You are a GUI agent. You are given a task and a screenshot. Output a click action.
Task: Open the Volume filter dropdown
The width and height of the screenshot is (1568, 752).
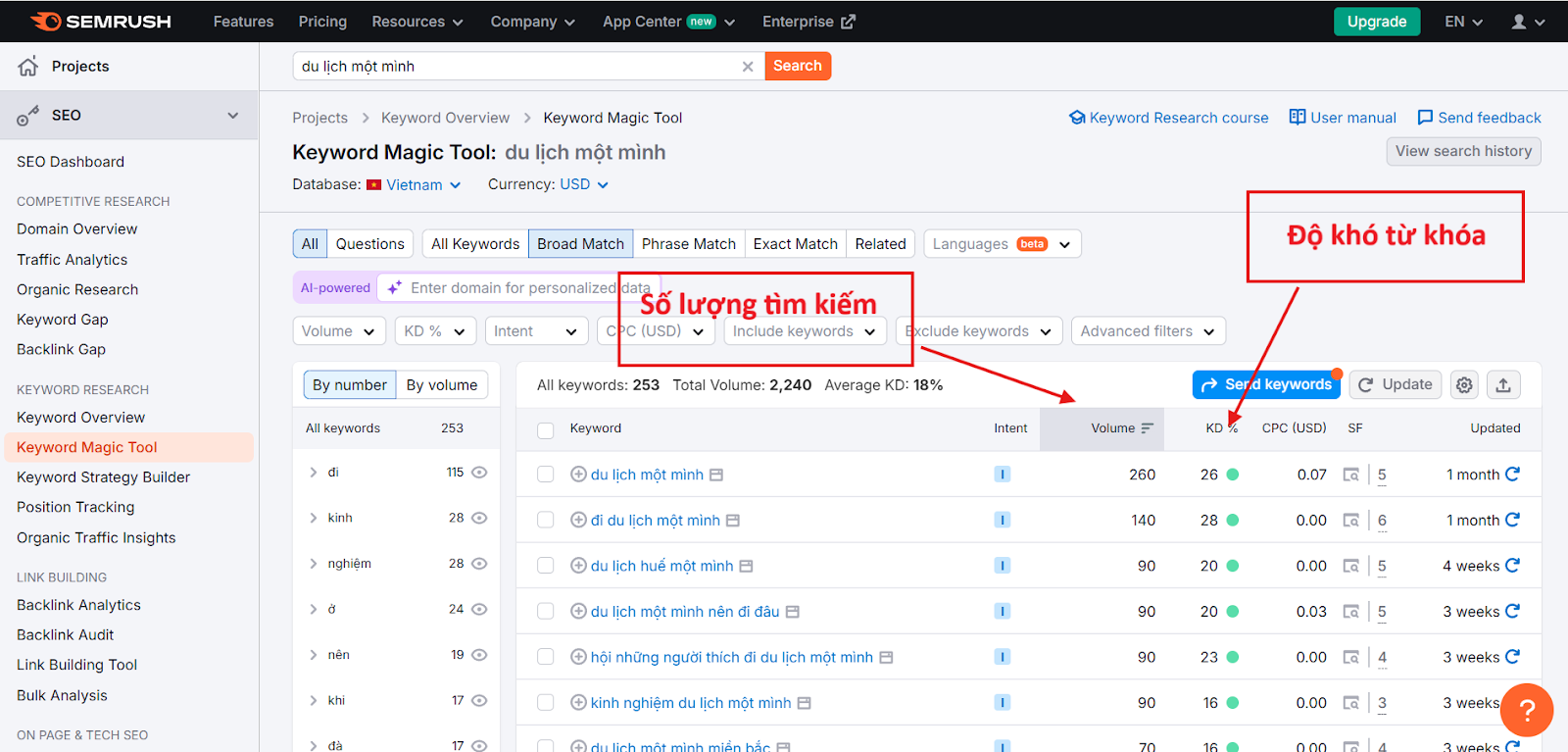(339, 331)
